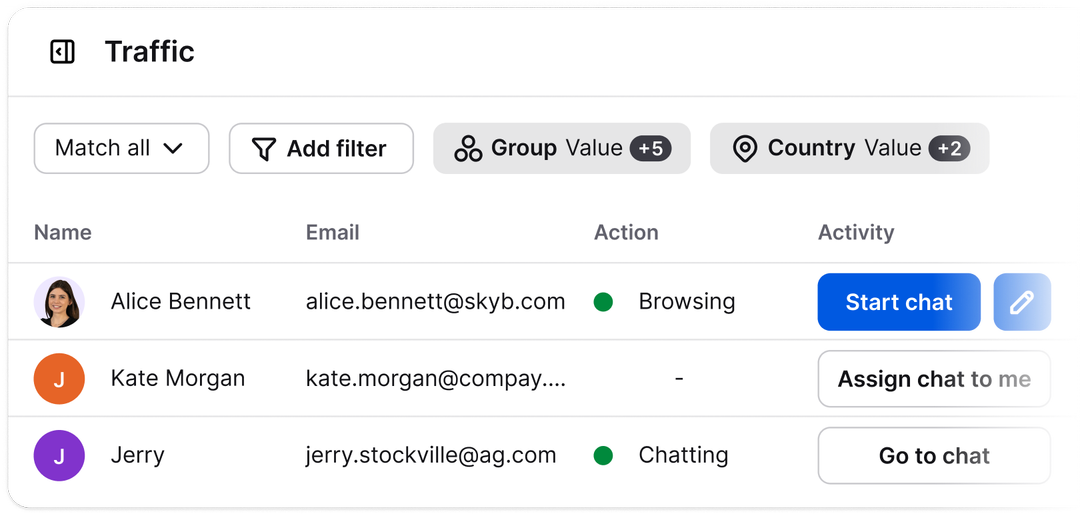Viewport: 1080px width, 514px height.
Task: Click Alice Bennett's profile photo
Action: pos(59,302)
